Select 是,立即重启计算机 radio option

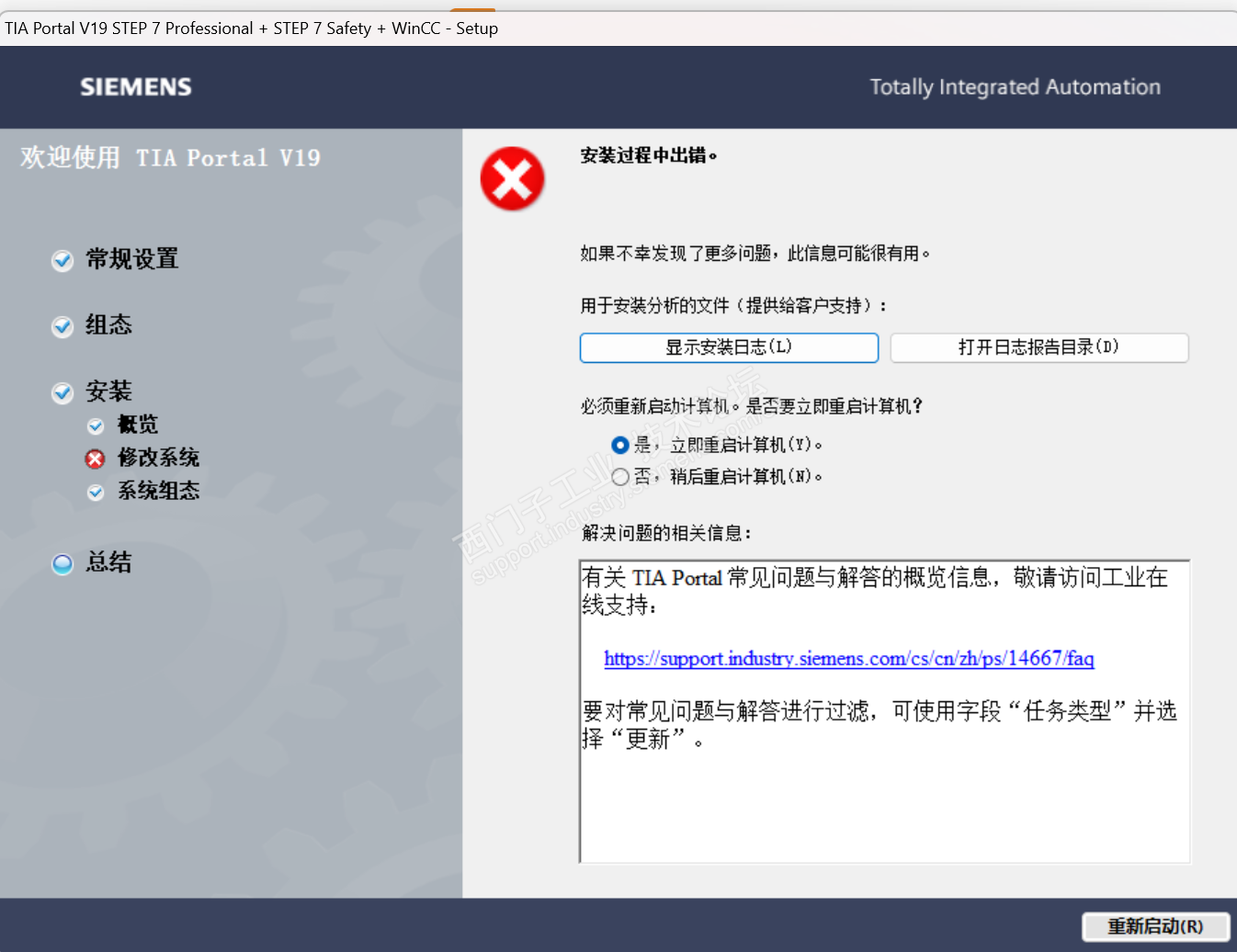620,445
